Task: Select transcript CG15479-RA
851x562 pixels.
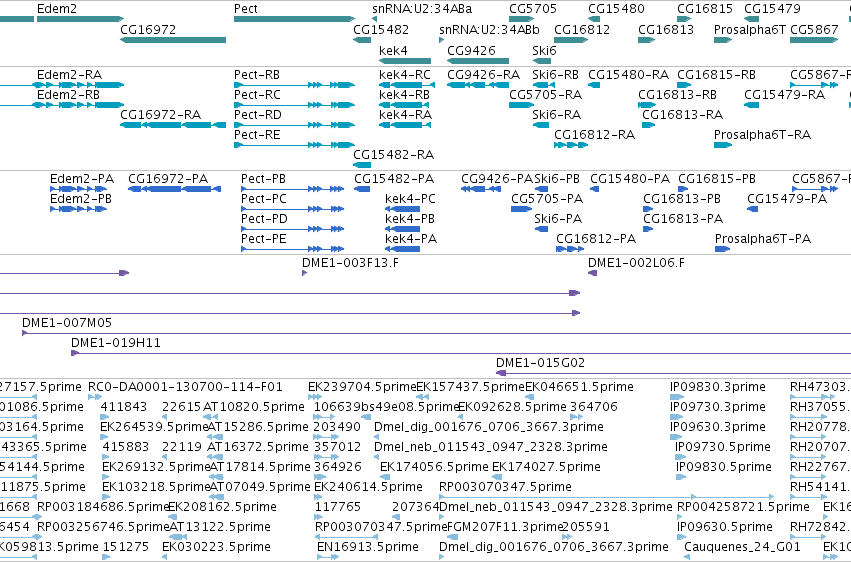Action: 752,105
